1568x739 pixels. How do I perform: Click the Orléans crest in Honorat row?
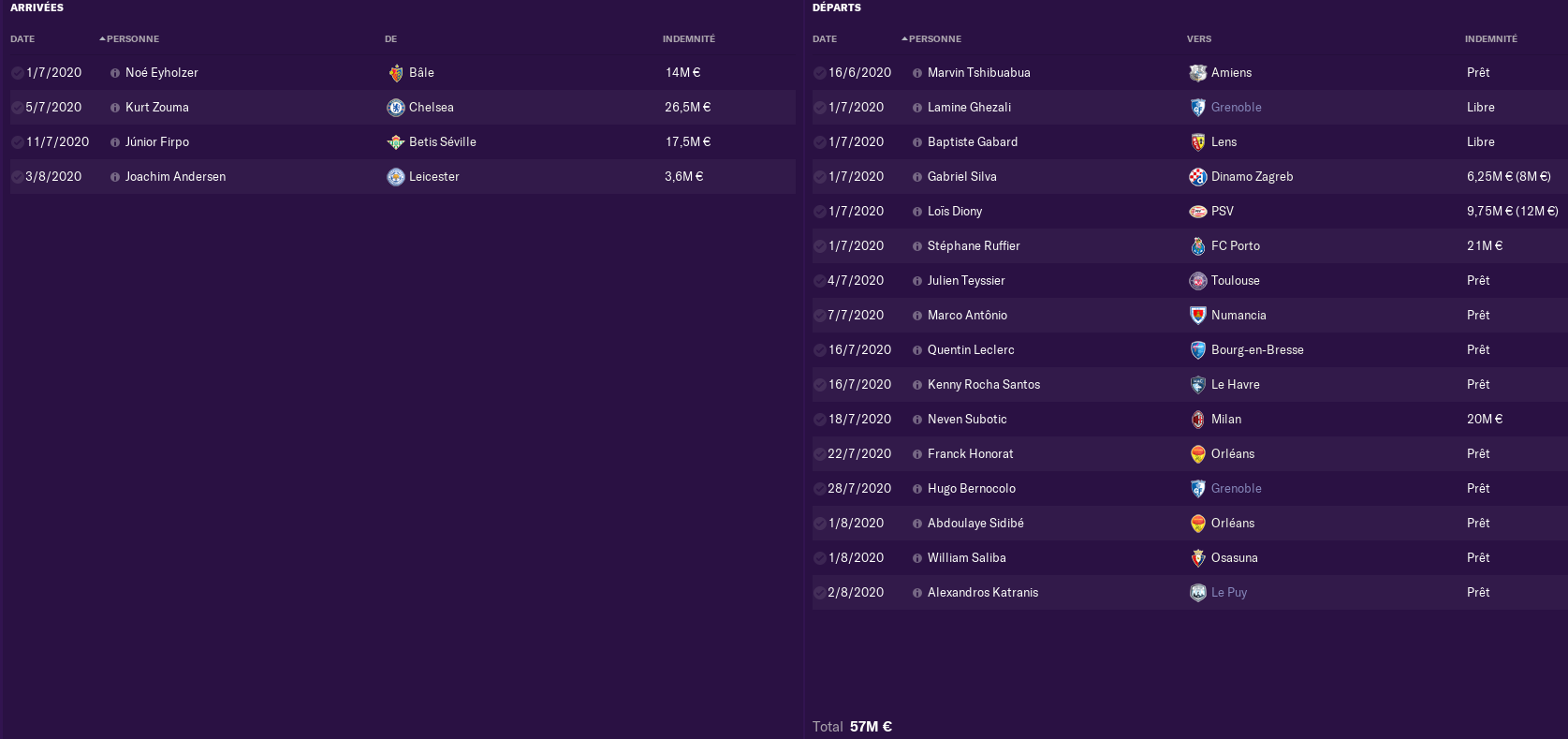[x=1198, y=454]
